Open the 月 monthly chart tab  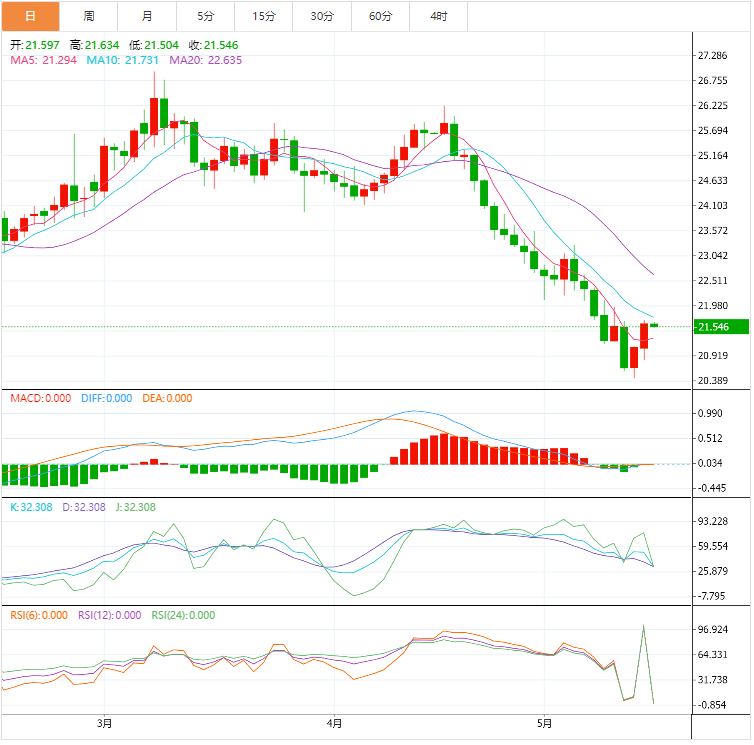point(147,16)
